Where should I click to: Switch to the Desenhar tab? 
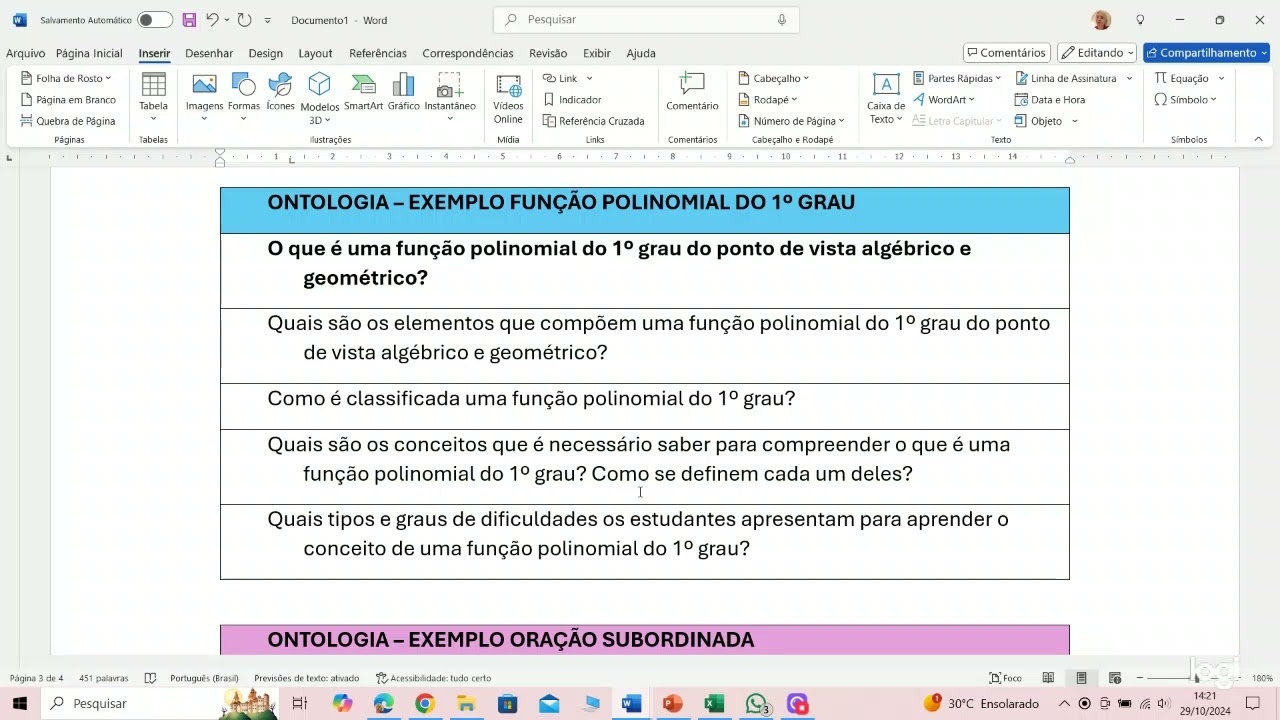point(209,53)
